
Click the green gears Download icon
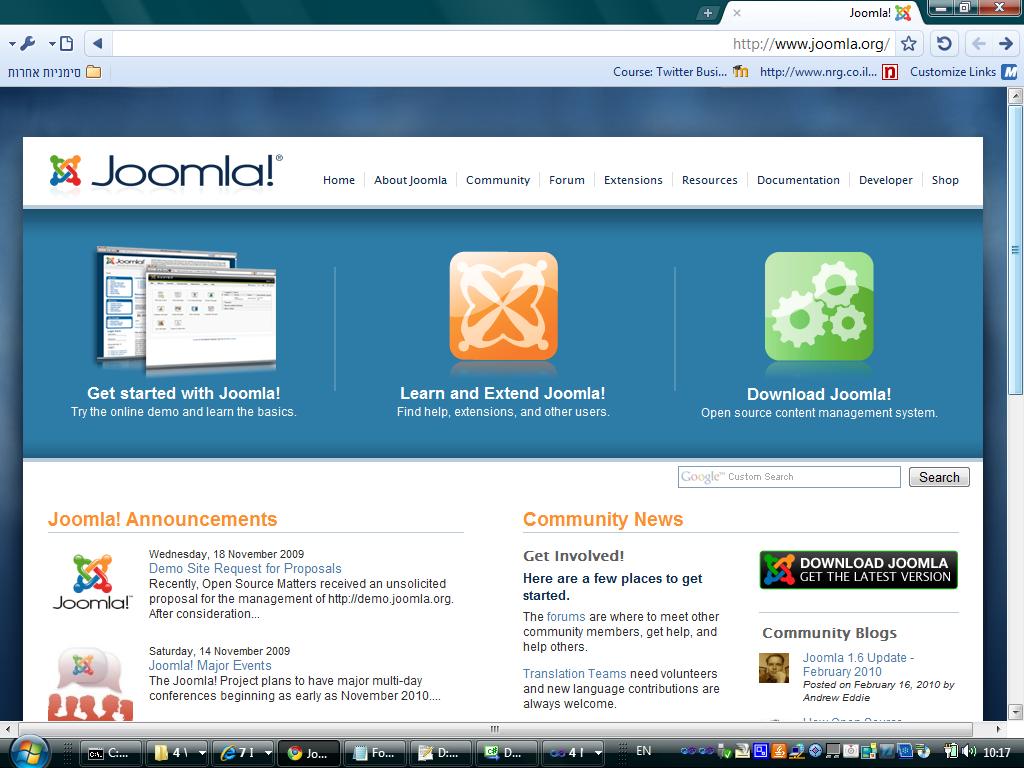tap(819, 306)
